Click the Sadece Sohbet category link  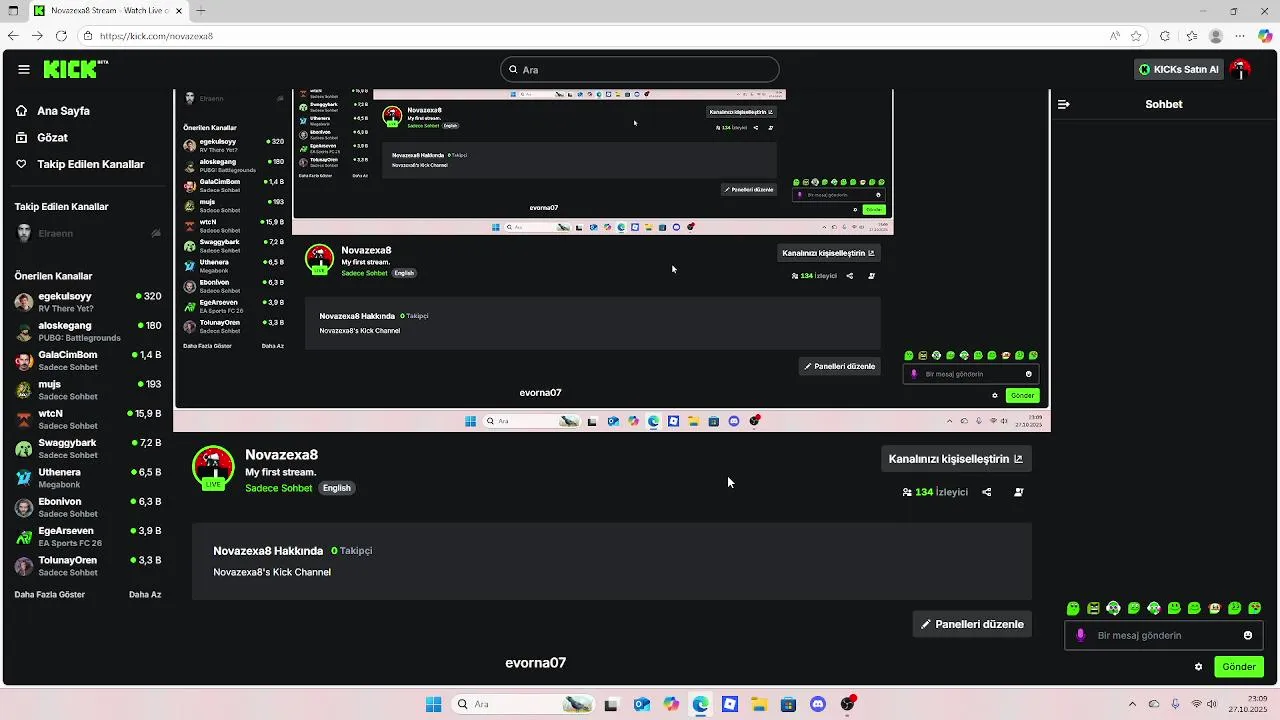point(279,488)
